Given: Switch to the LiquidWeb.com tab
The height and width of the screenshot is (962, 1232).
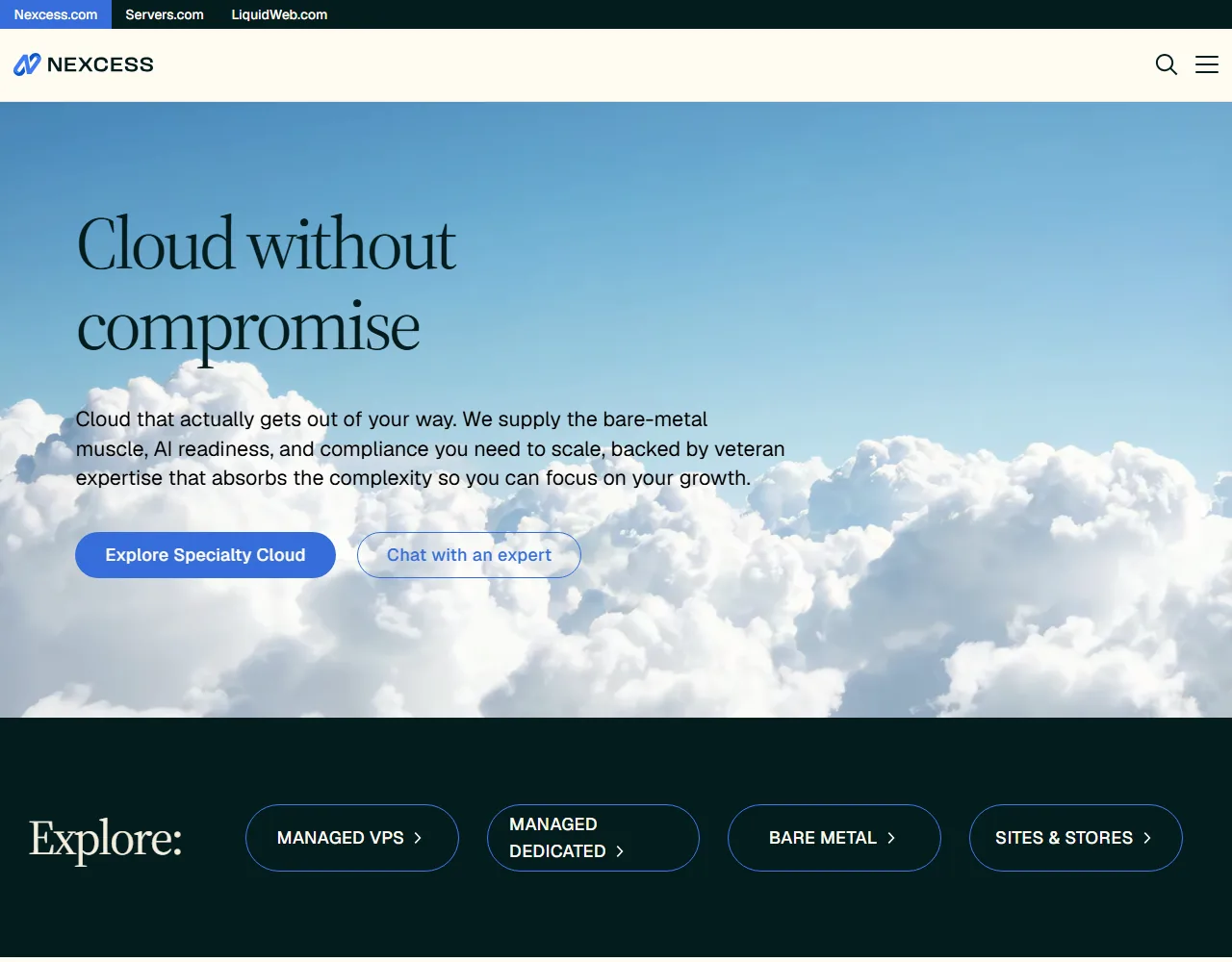Looking at the screenshot, I should pos(279,14).
